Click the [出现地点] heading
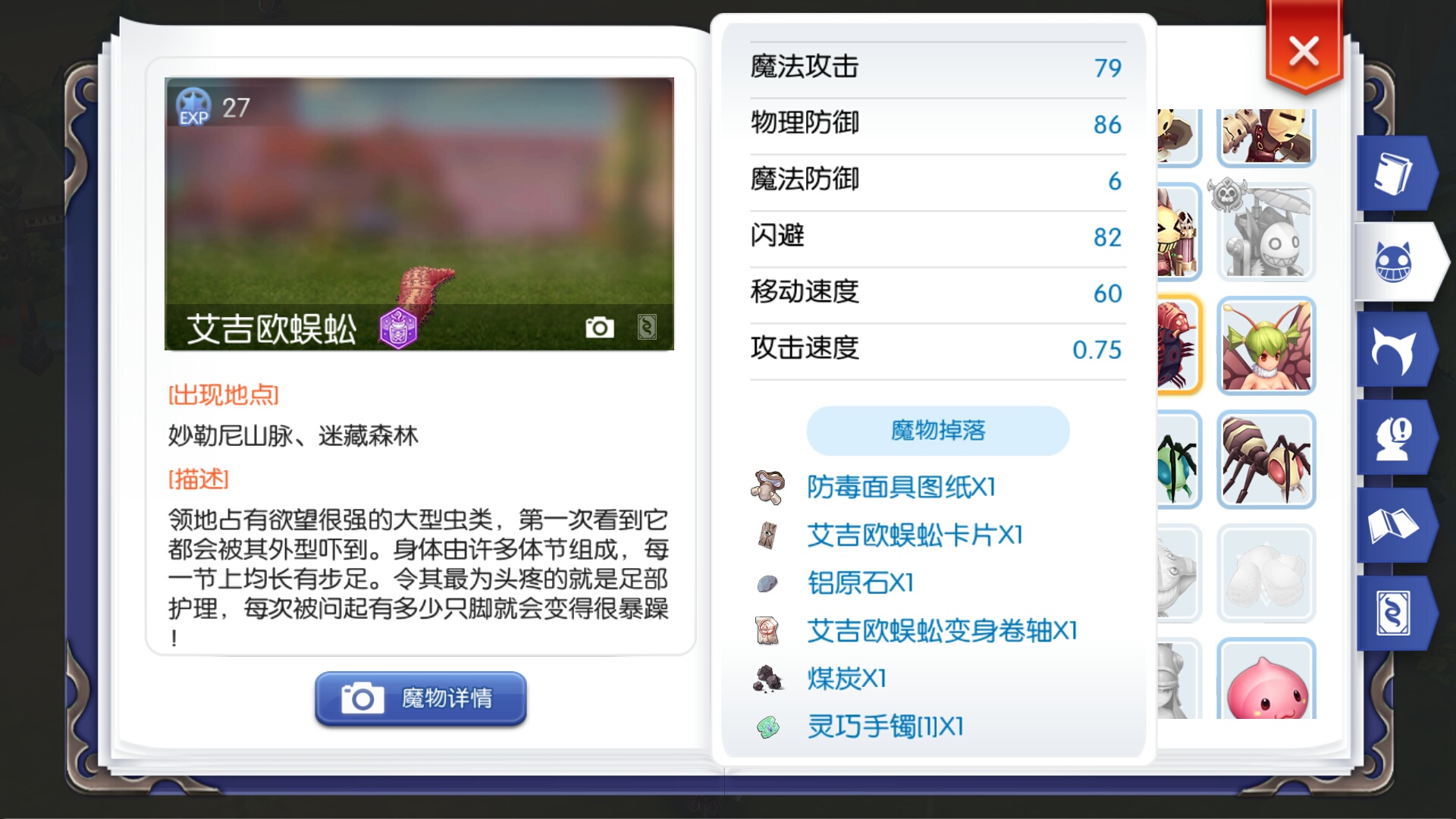 click(224, 395)
